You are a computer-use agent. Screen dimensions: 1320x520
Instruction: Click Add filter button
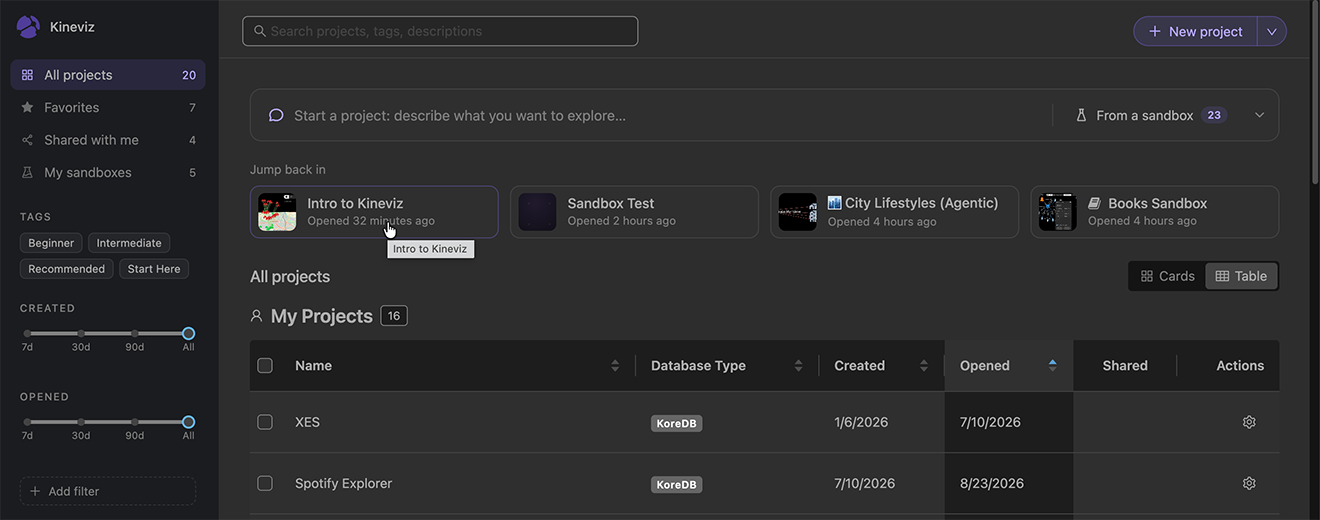pos(108,491)
